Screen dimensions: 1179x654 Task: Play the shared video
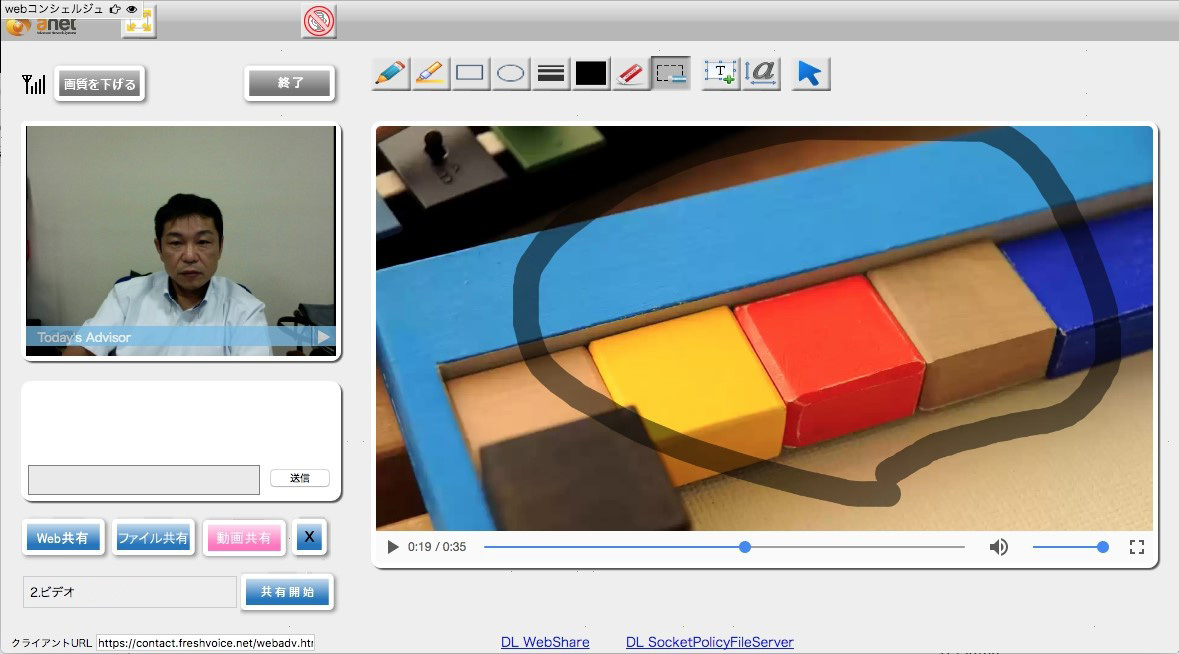coord(393,547)
